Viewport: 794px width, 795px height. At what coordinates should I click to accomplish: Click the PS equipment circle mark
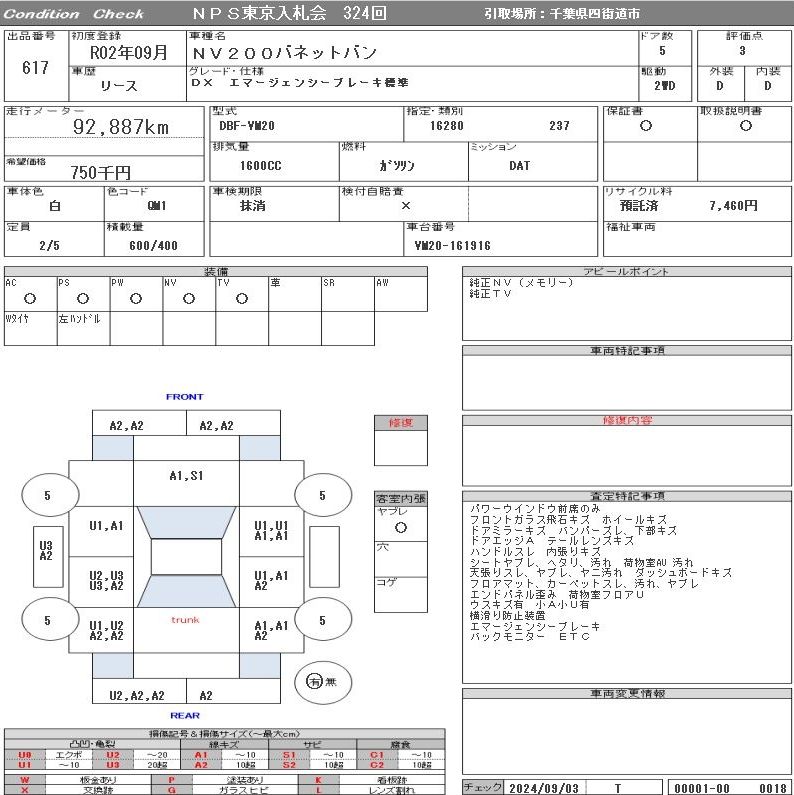click(83, 299)
